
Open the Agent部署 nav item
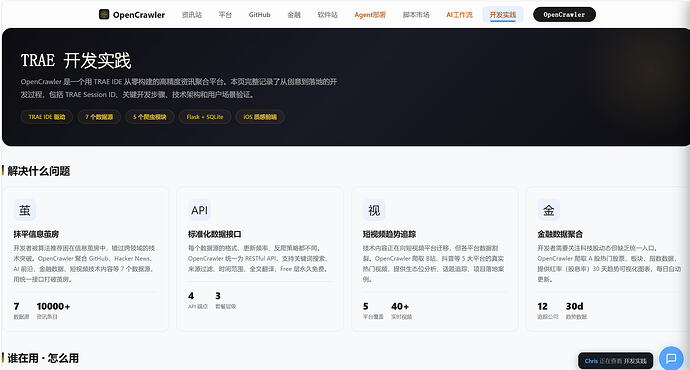click(x=370, y=15)
